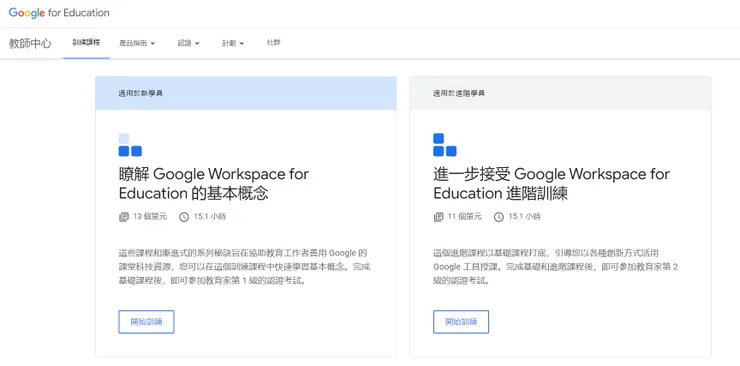The height and width of the screenshot is (366, 740).
Task: Start training for the 進階訓練 course
Action: 461,322
